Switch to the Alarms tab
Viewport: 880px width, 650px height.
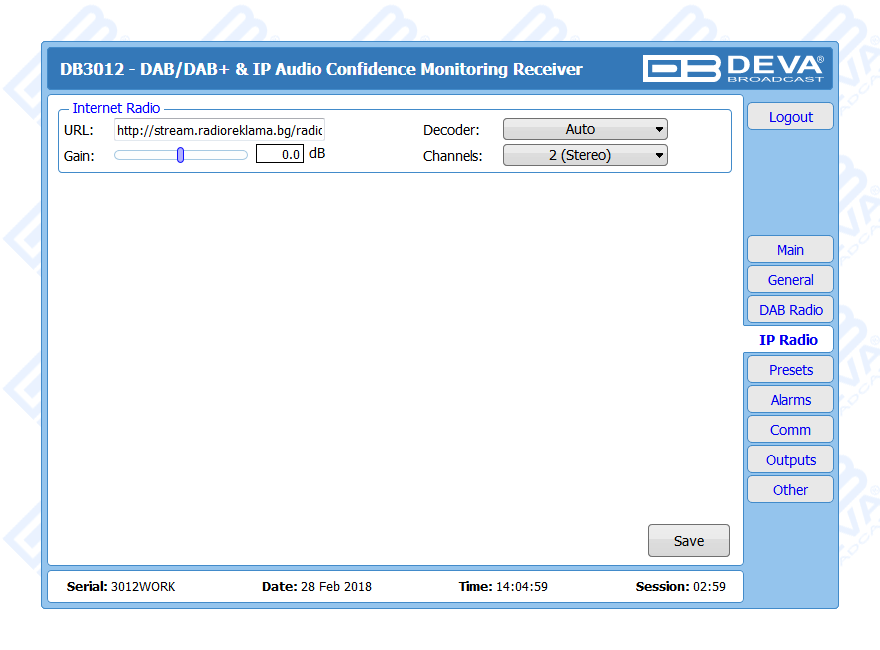tap(790, 400)
